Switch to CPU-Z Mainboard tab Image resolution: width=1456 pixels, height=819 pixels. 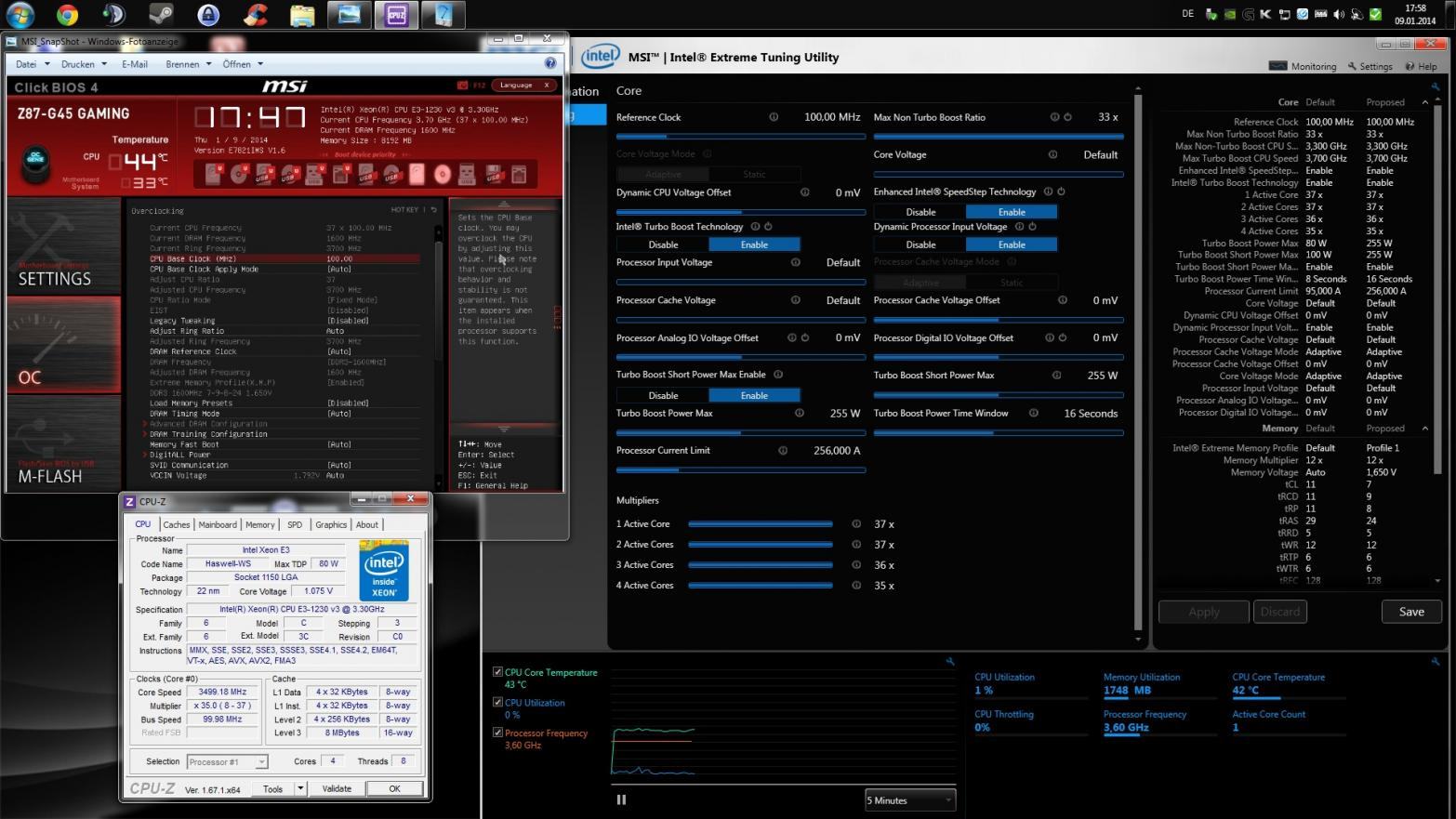[x=218, y=524]
